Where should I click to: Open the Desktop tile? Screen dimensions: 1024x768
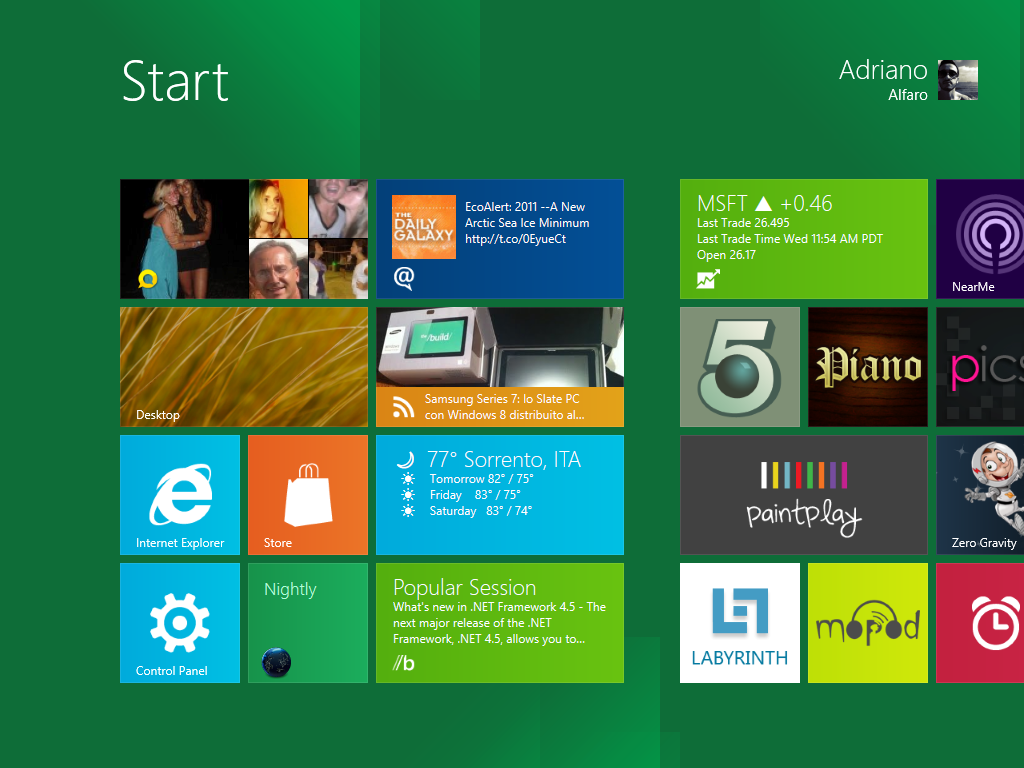coord(244,367)
